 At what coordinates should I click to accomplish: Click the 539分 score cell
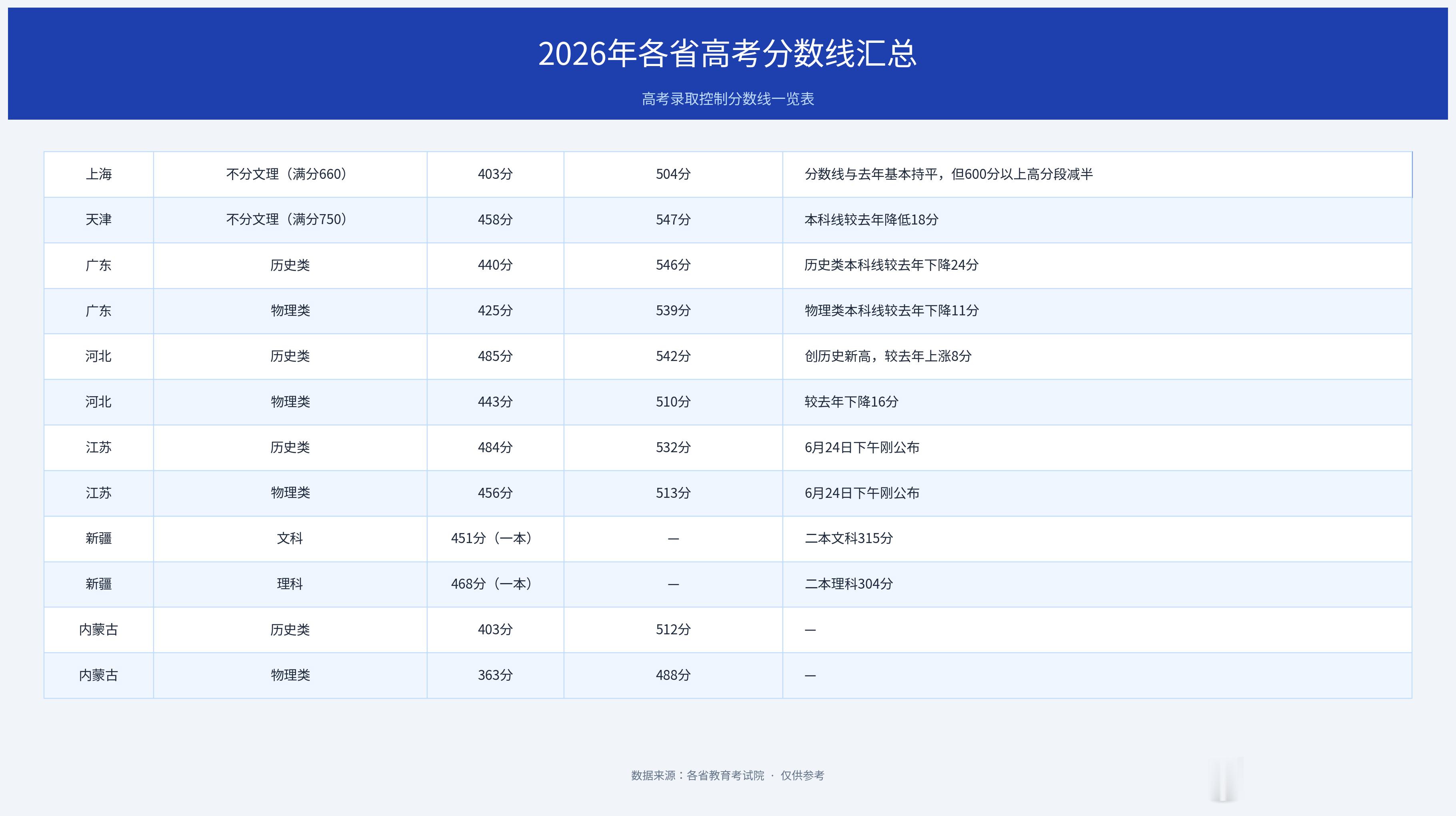pyautogui.click(x=673, y=311)
